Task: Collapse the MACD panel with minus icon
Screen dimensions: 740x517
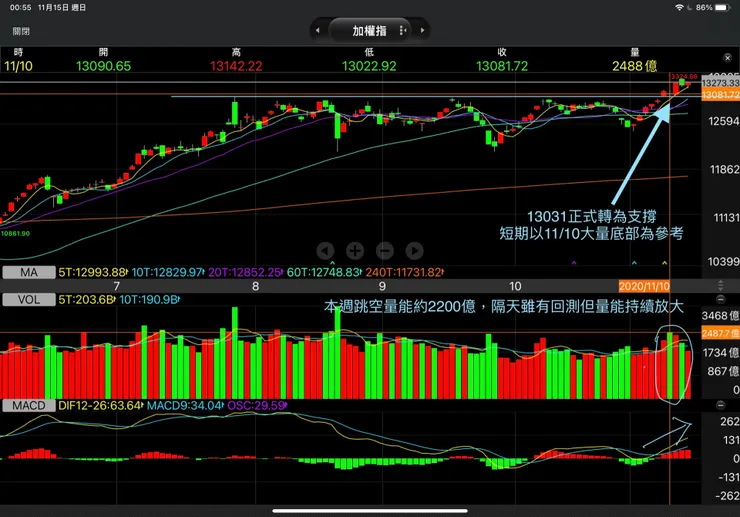Action: [x=720, y=405]
